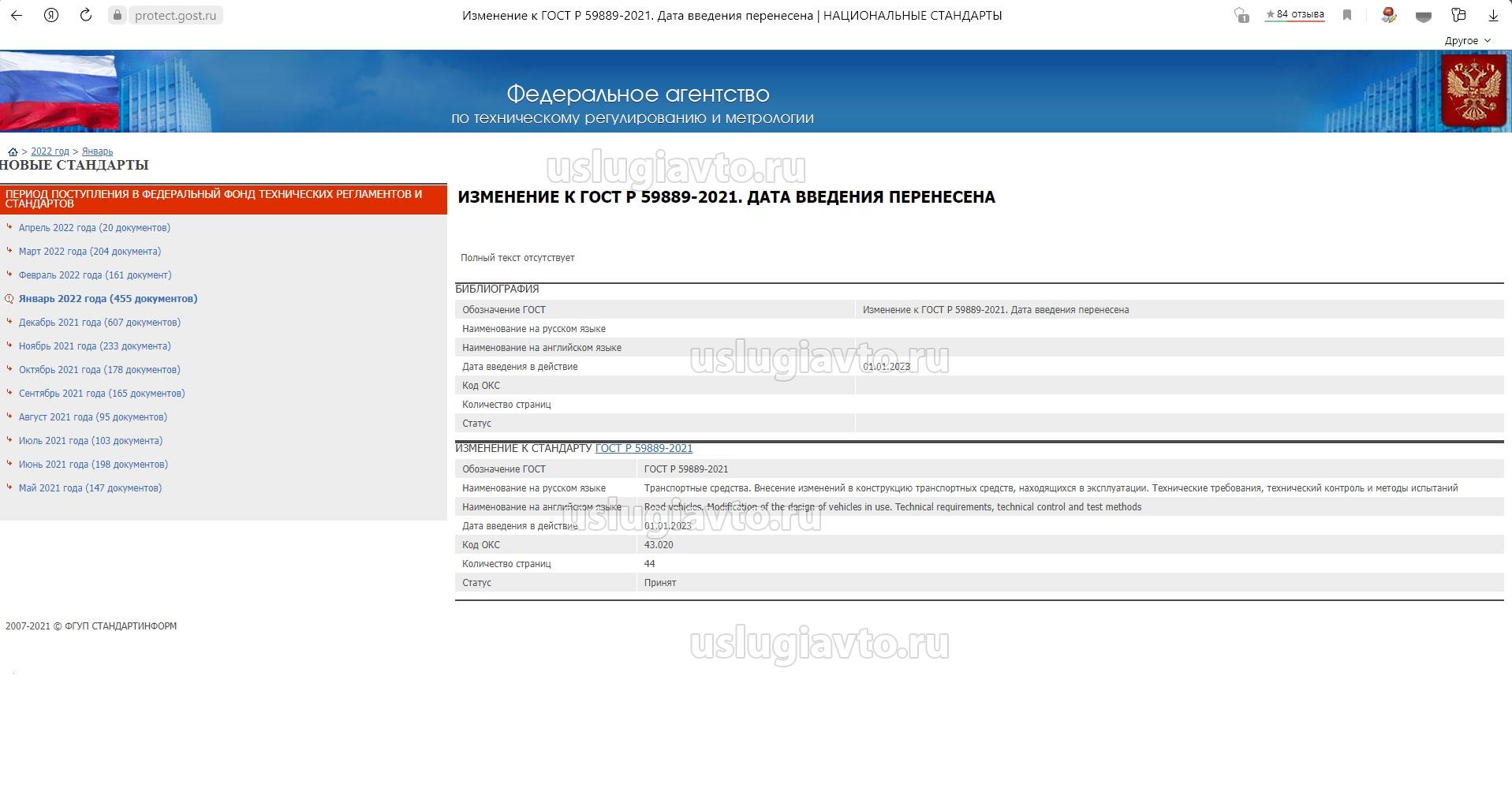Go to 2022 год breadcrumb link
Screen dimensions: 1512x788
click(50, 151)
